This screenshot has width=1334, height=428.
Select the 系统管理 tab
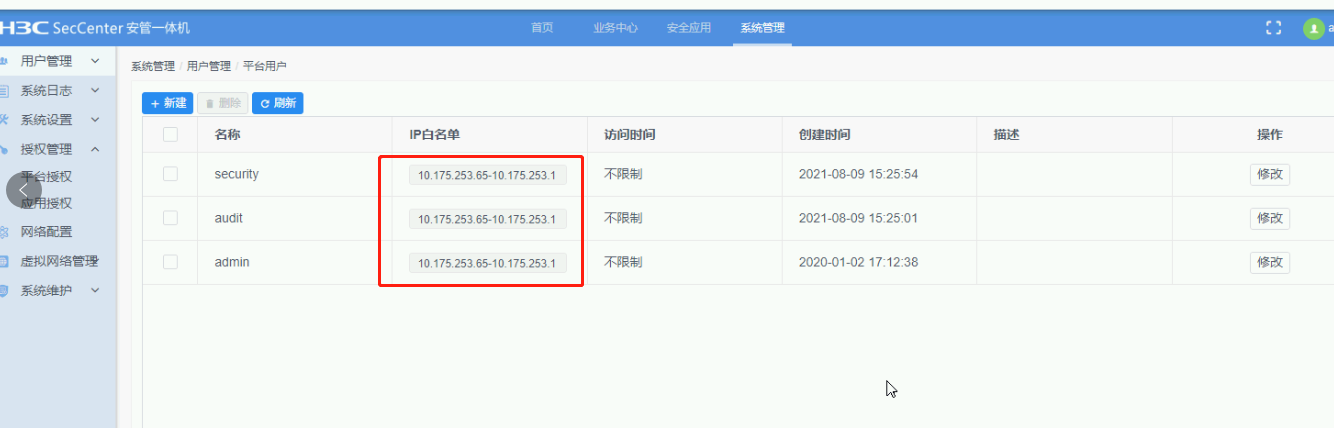(762, 28)
